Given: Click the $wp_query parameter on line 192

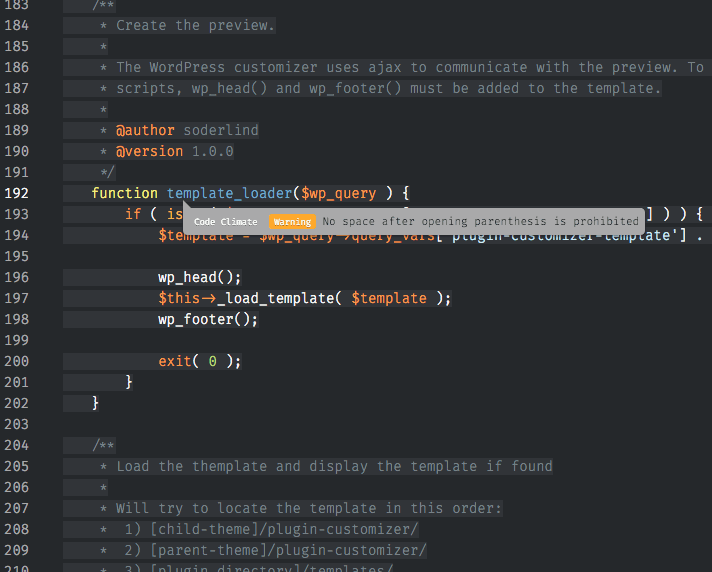Looking at the screenshot, I should (339, 193).
